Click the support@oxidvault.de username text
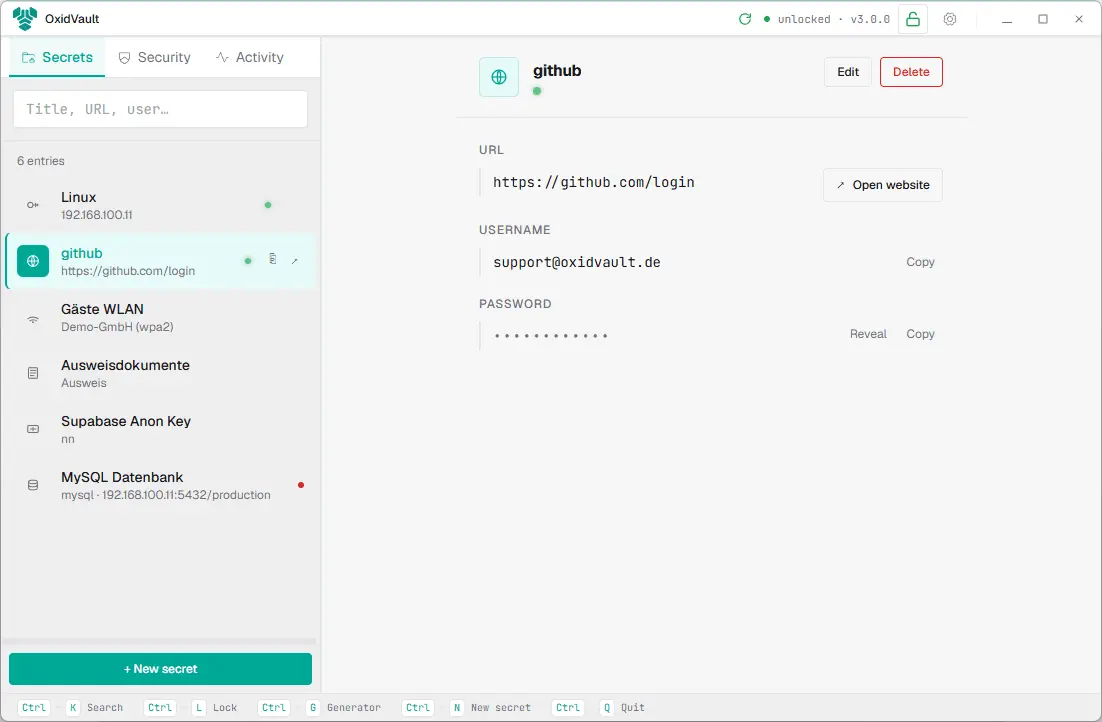The width and height of the screenshot is (1102, 722). click(577, 262)
